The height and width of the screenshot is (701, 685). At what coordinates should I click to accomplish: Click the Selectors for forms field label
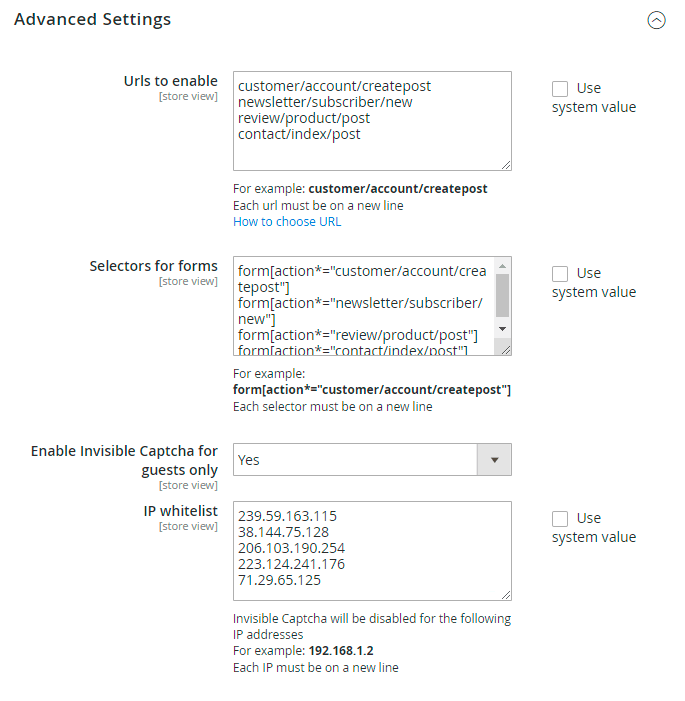click(x=153, y=266)
